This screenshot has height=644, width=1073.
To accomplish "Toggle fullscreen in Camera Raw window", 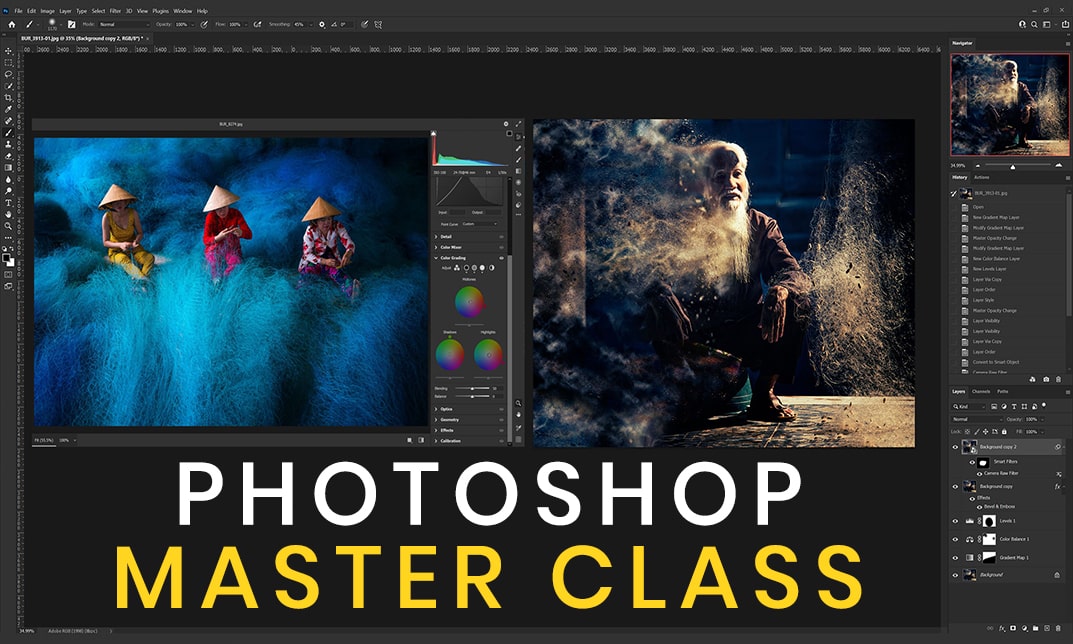I will 518,124.
